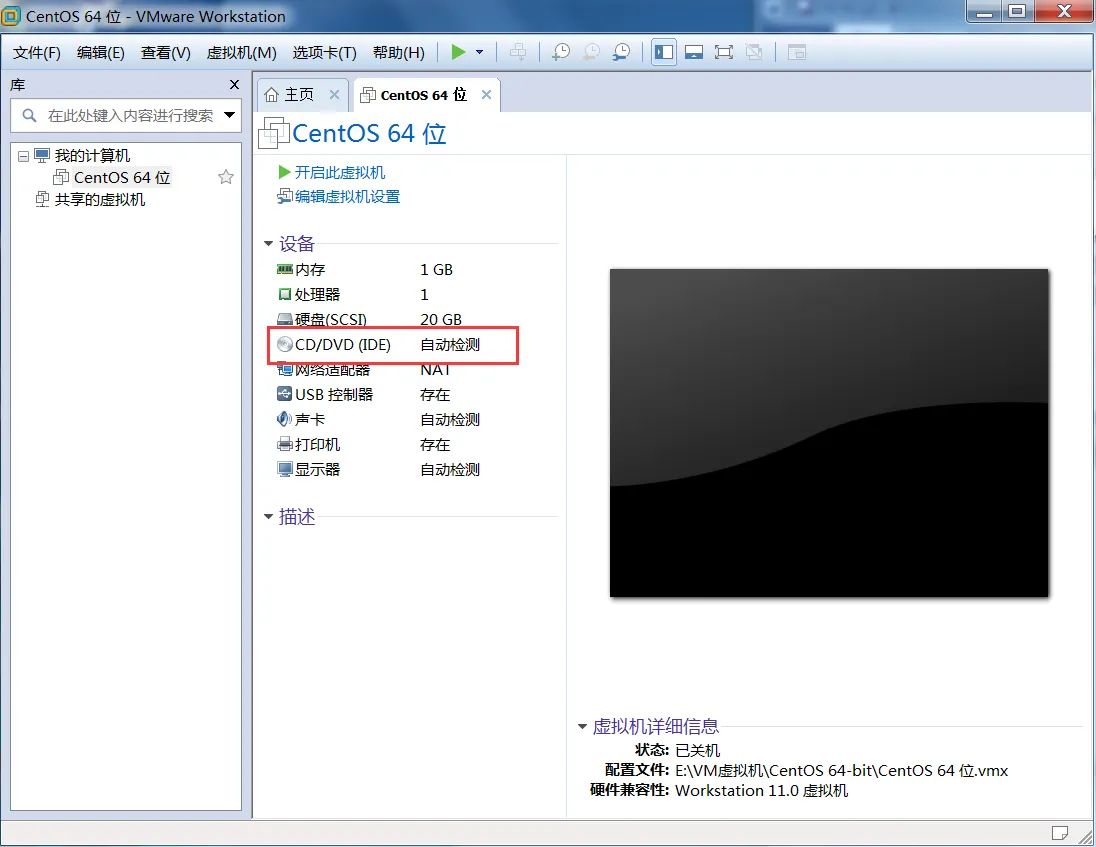
Task: Click the revert to snapshot toolbar icon
Action: pos(591,52)
